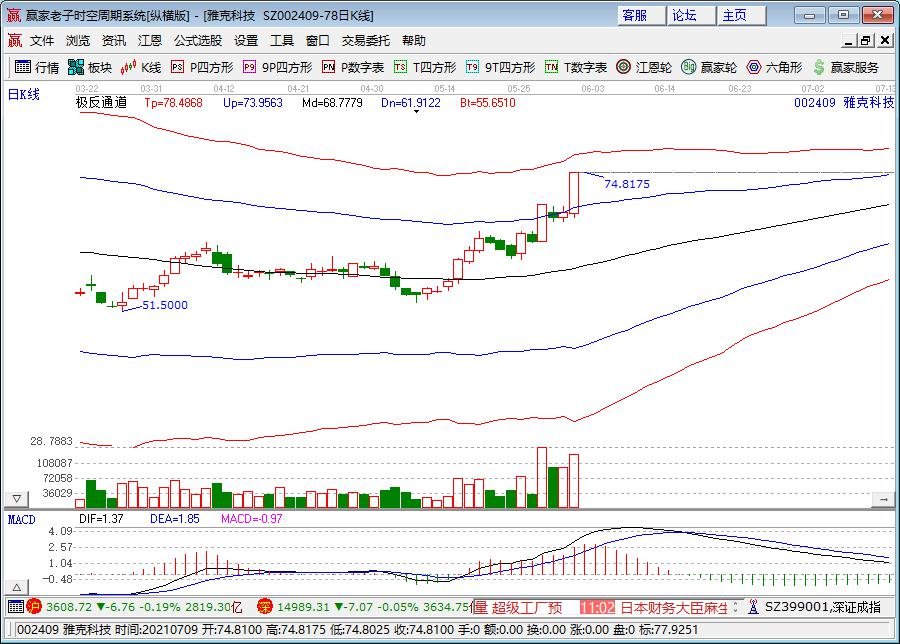
Task: Click the MACD indicator label
Action: pos(21,519)
